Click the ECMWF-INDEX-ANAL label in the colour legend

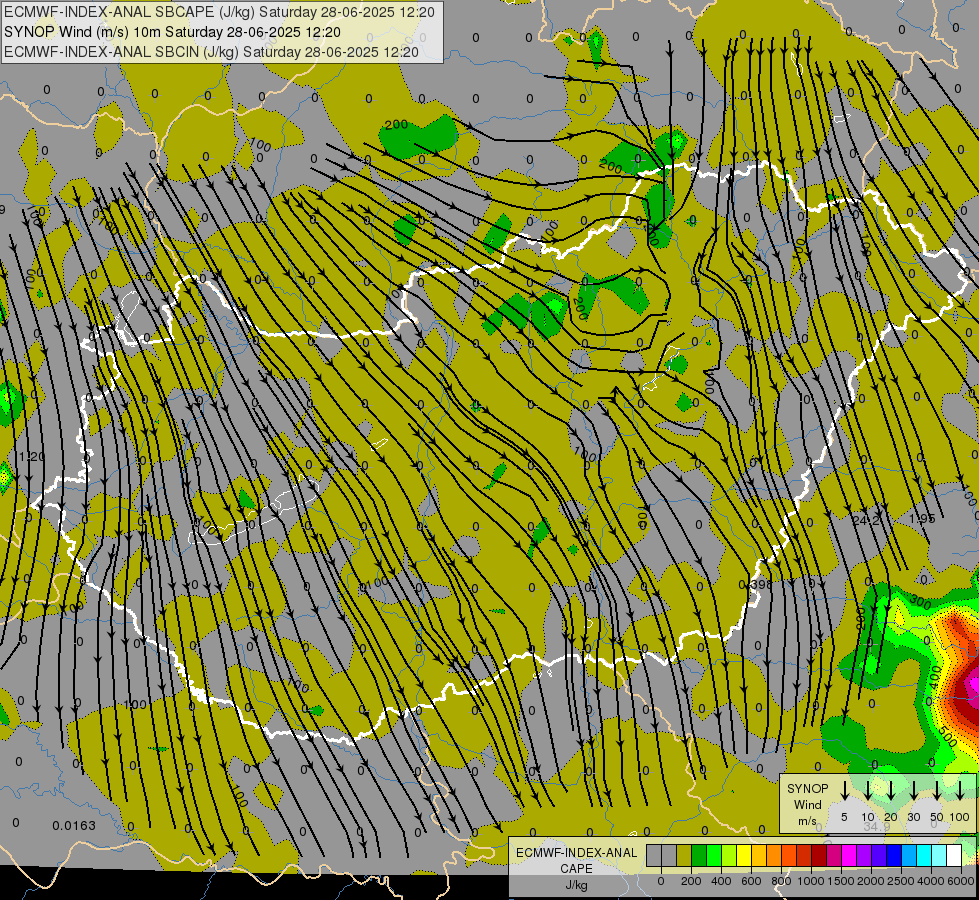pos(576,853)
